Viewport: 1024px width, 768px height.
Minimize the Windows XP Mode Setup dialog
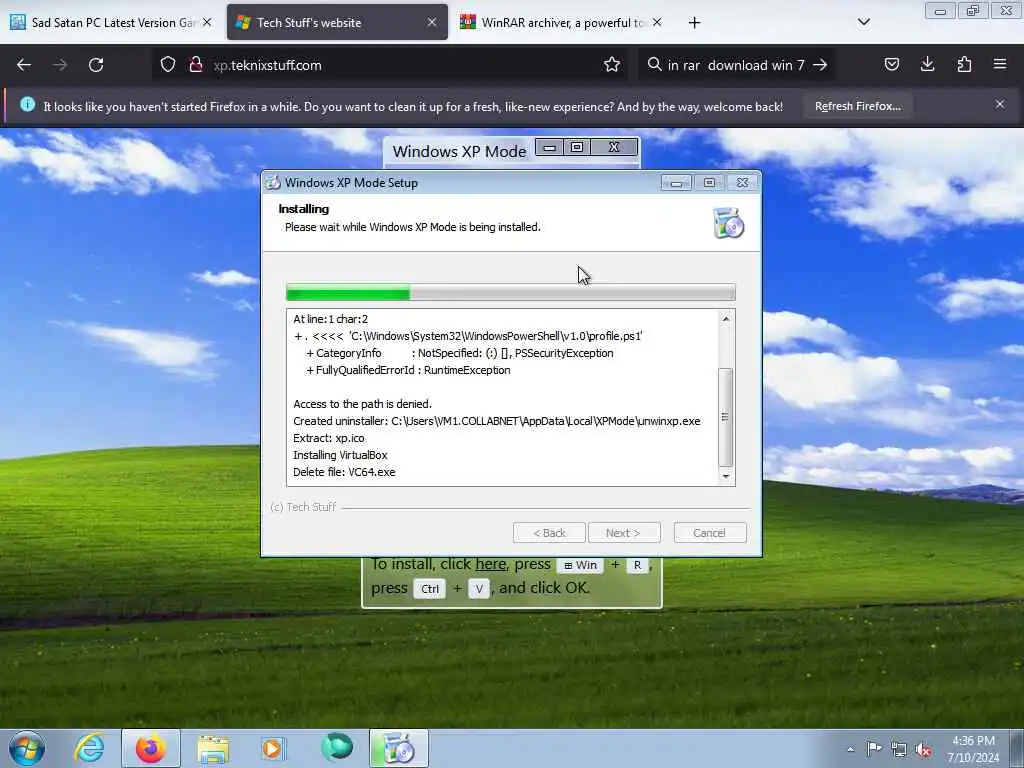click(676, 183)
